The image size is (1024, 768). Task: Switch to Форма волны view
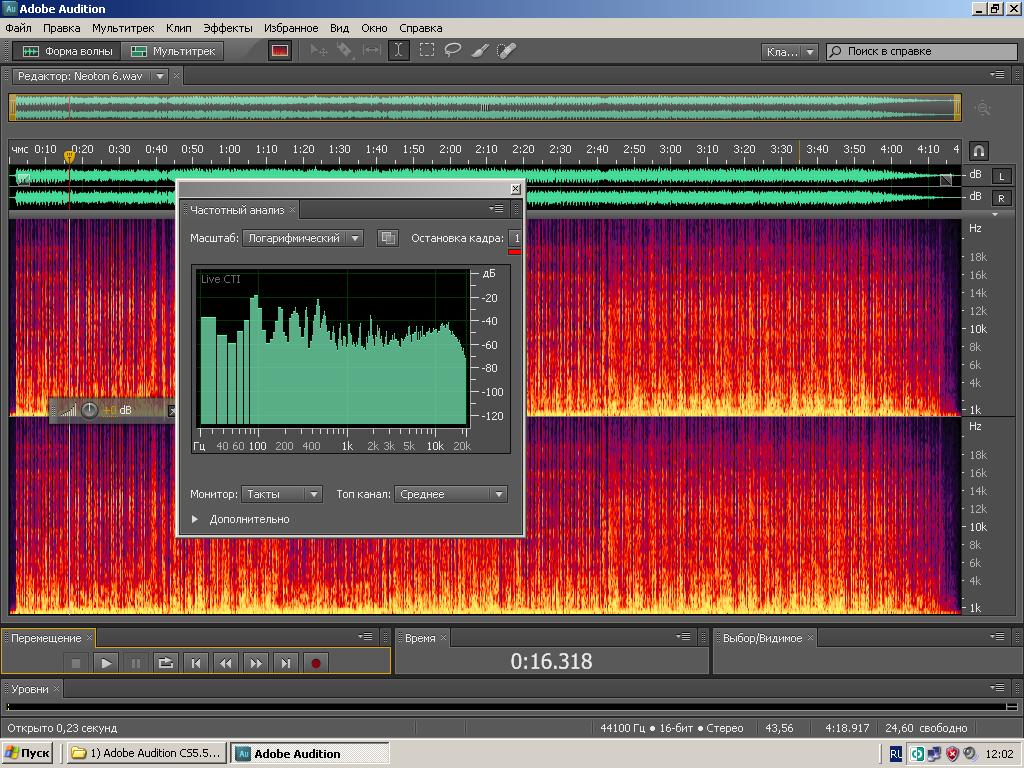[68, 51]
